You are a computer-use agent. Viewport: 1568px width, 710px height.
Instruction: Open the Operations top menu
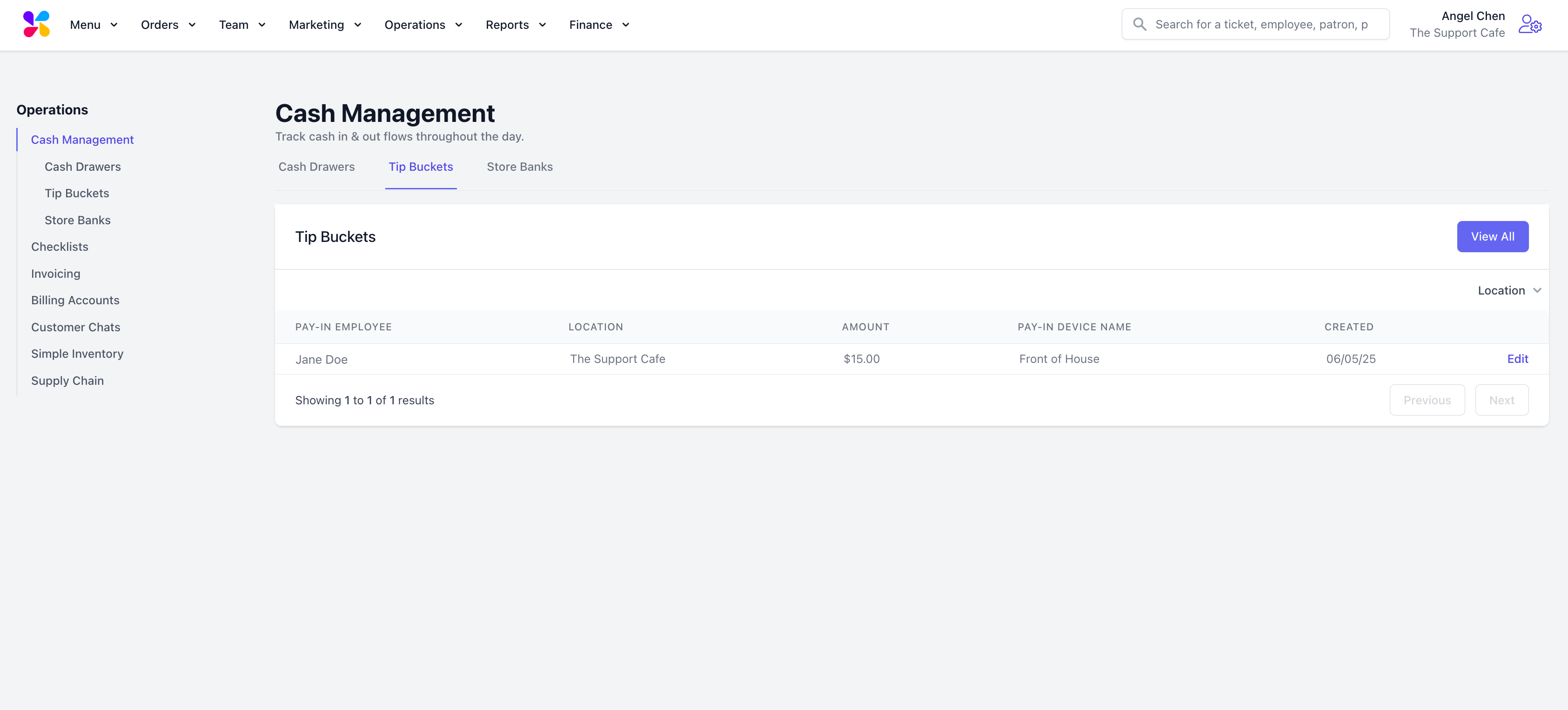(423, 25)
